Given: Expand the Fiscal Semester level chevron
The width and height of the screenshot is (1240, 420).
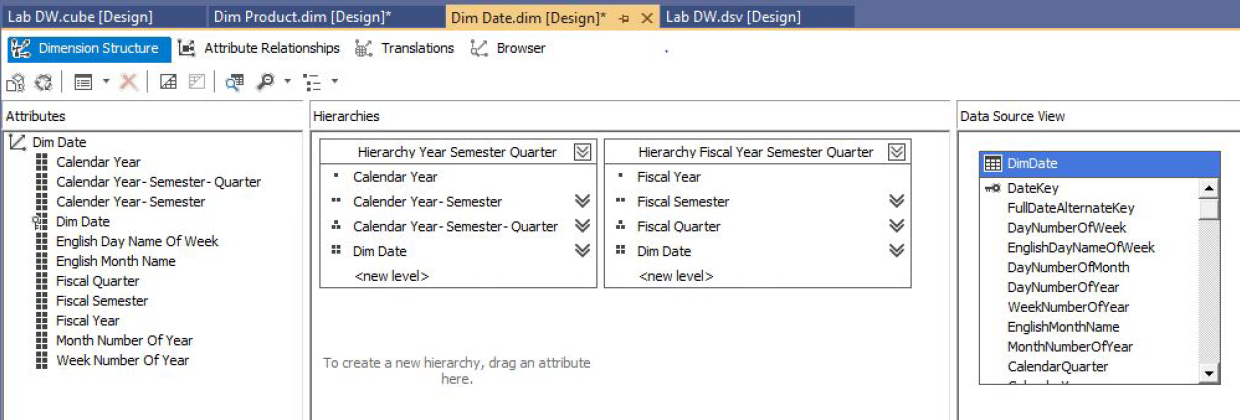Looking at the screenshot, I should pyautogui.click(x=897, y=202).
